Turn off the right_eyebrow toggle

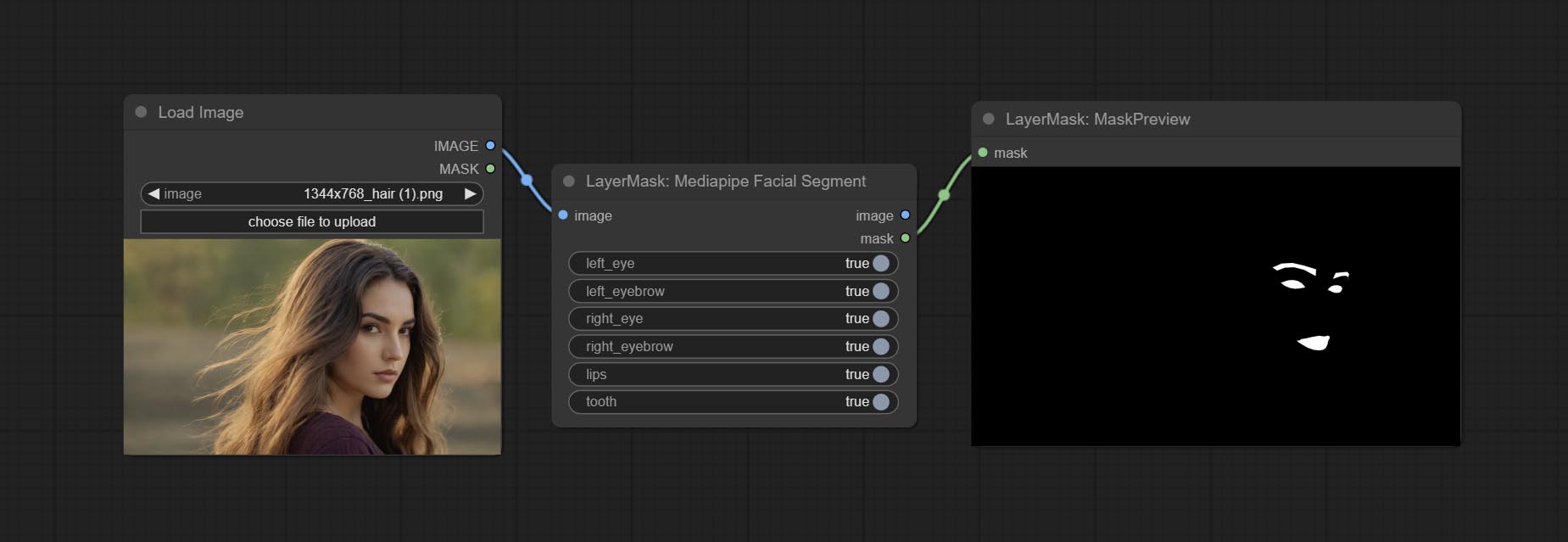tap(880, 346)
